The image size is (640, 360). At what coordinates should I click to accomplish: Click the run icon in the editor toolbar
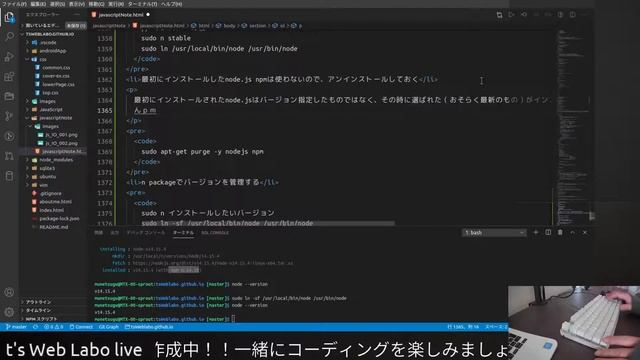(511, 15)
